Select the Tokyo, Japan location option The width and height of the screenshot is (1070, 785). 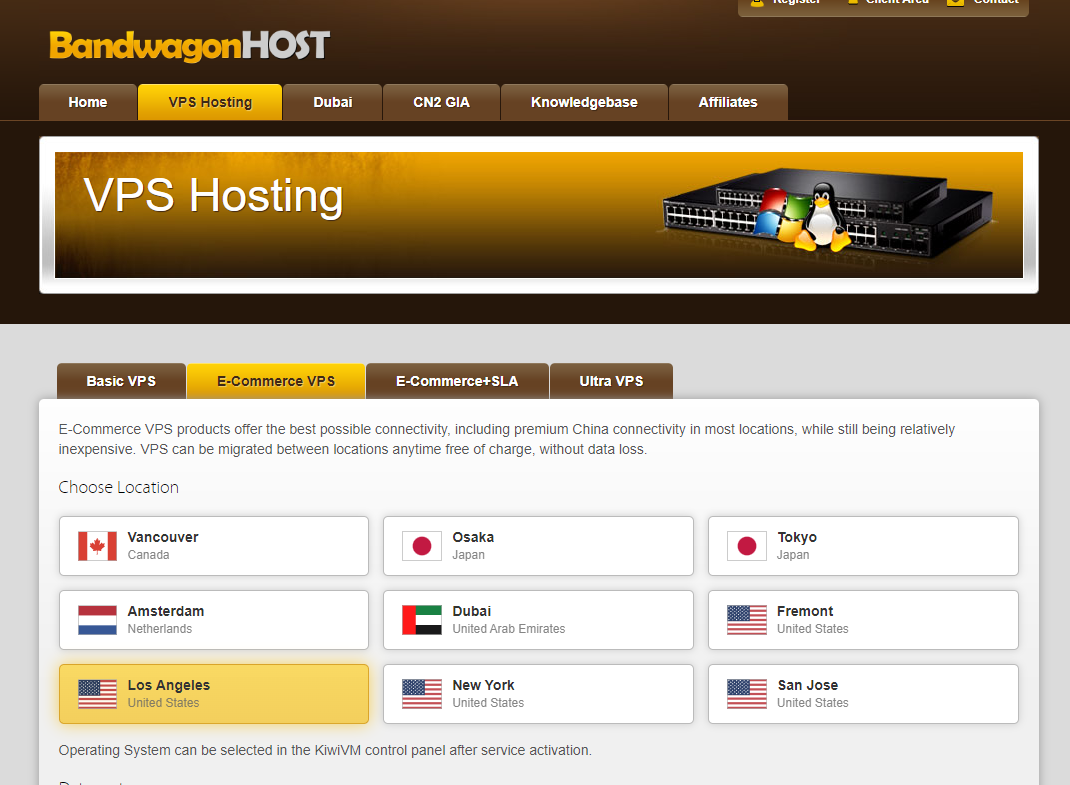coord(863,546)
